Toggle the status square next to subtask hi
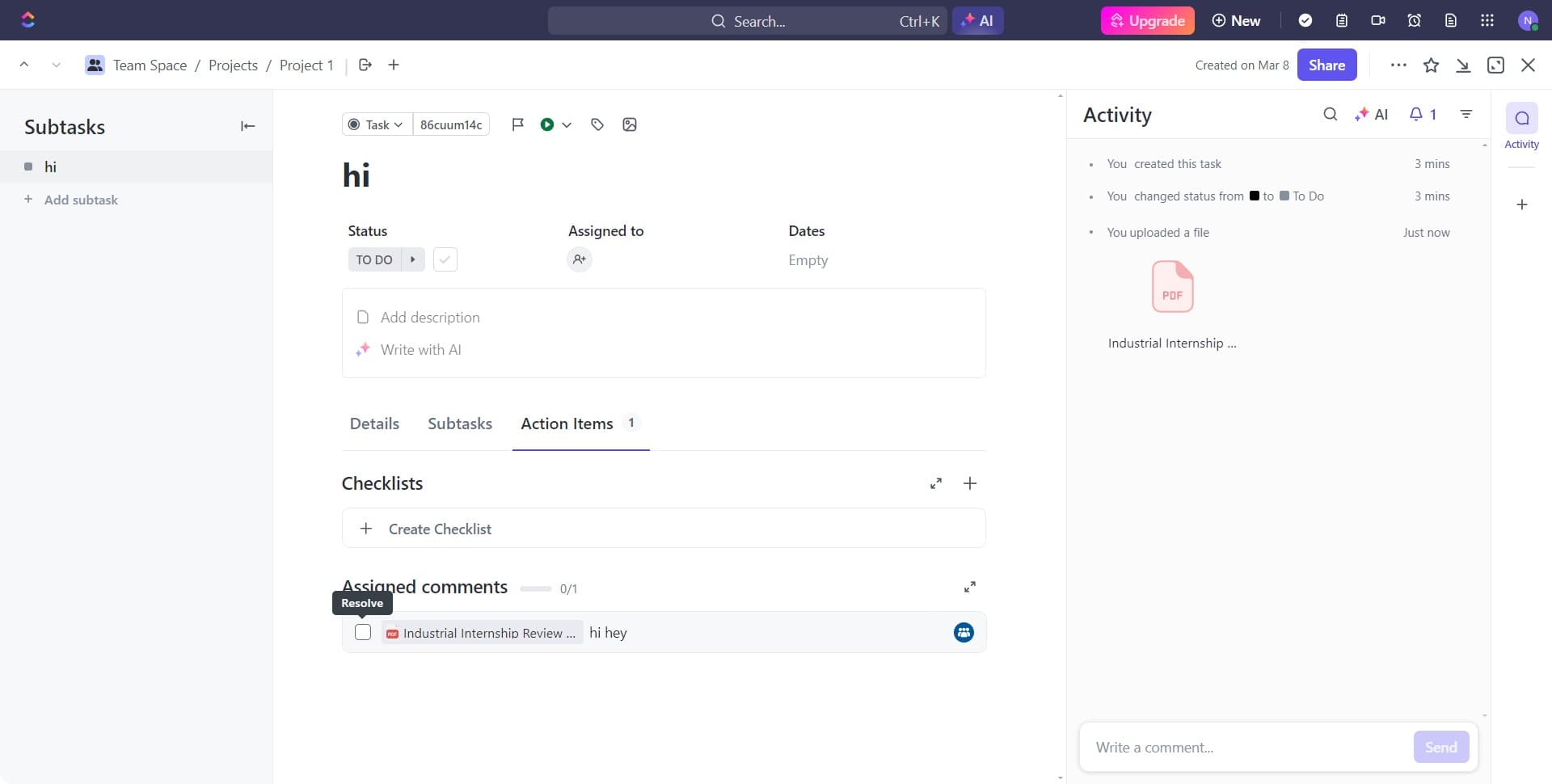Image resolution: width=1552 pixels, height=784 pixels. click(29, 166)
